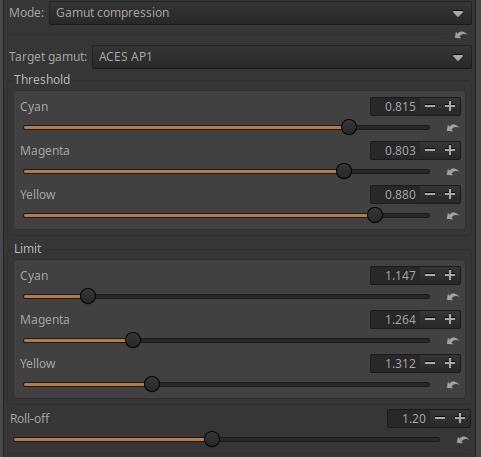Reset the Roll-off slider
481x457 pixels.
(x=462, y=440)
